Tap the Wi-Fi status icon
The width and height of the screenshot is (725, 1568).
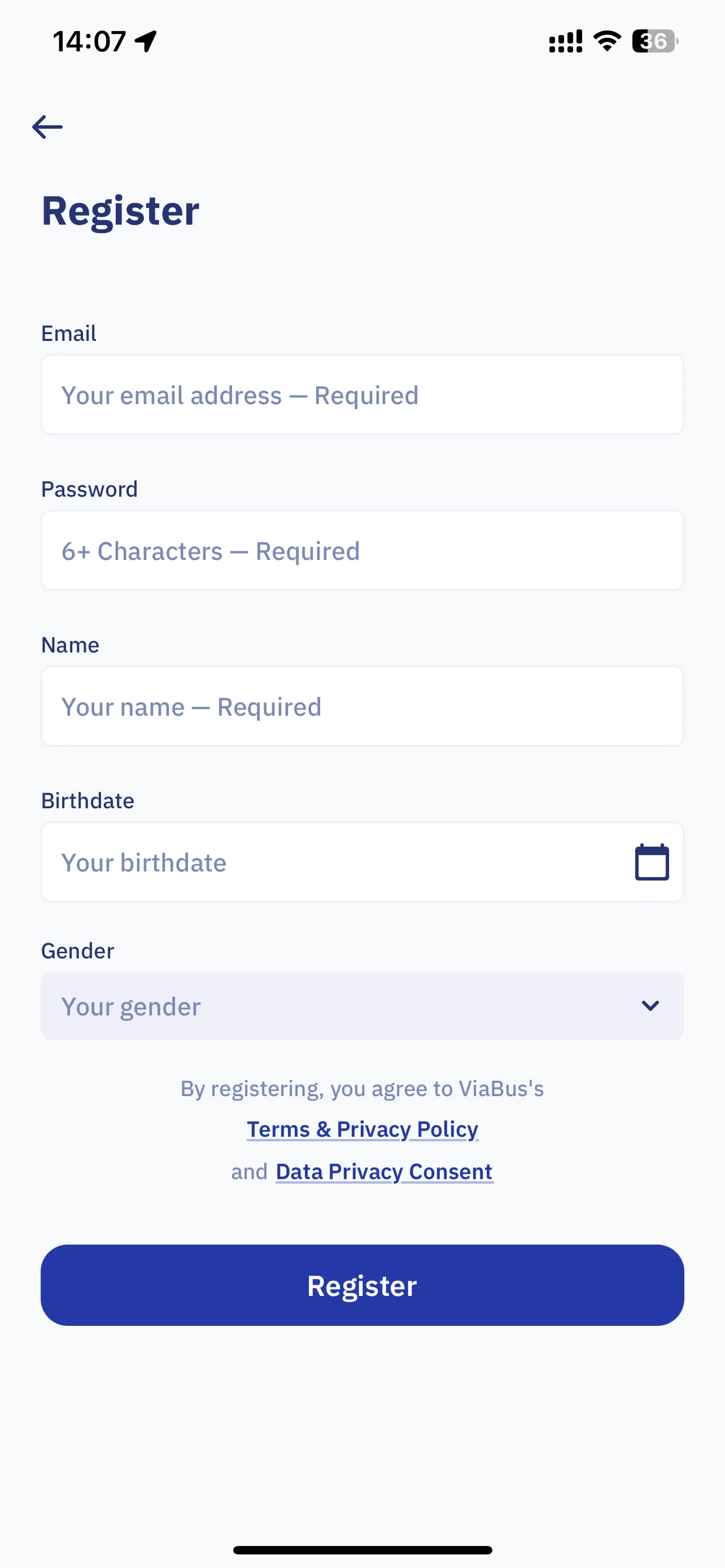click(607, 41)
